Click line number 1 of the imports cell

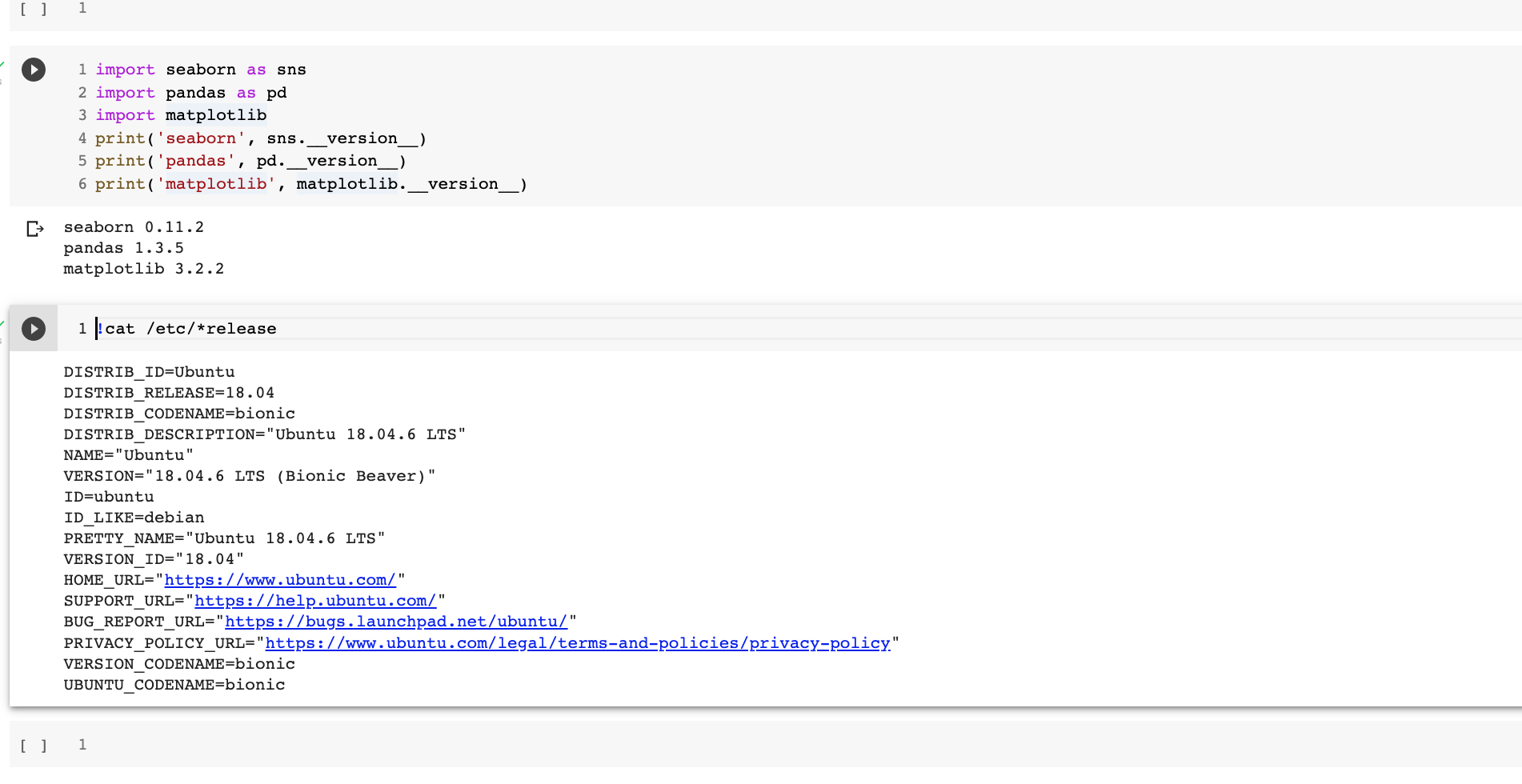(82, 70)
